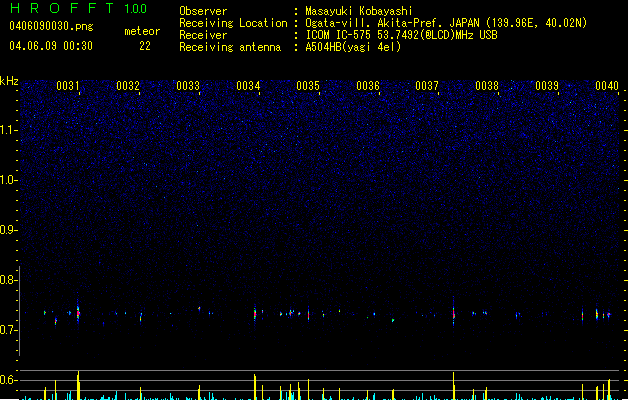This screenshot has width=629, height=400.
Task: Click the 0036 time marker
Action: [x=368, y=86]
